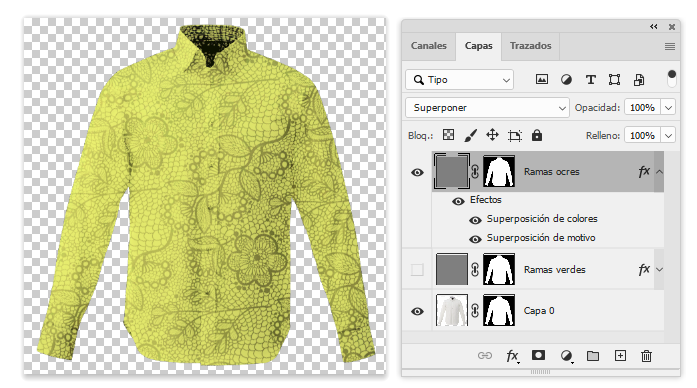Open the Trazados tab
The height and width of the screenshot is (388, 697).
[530, 46]
